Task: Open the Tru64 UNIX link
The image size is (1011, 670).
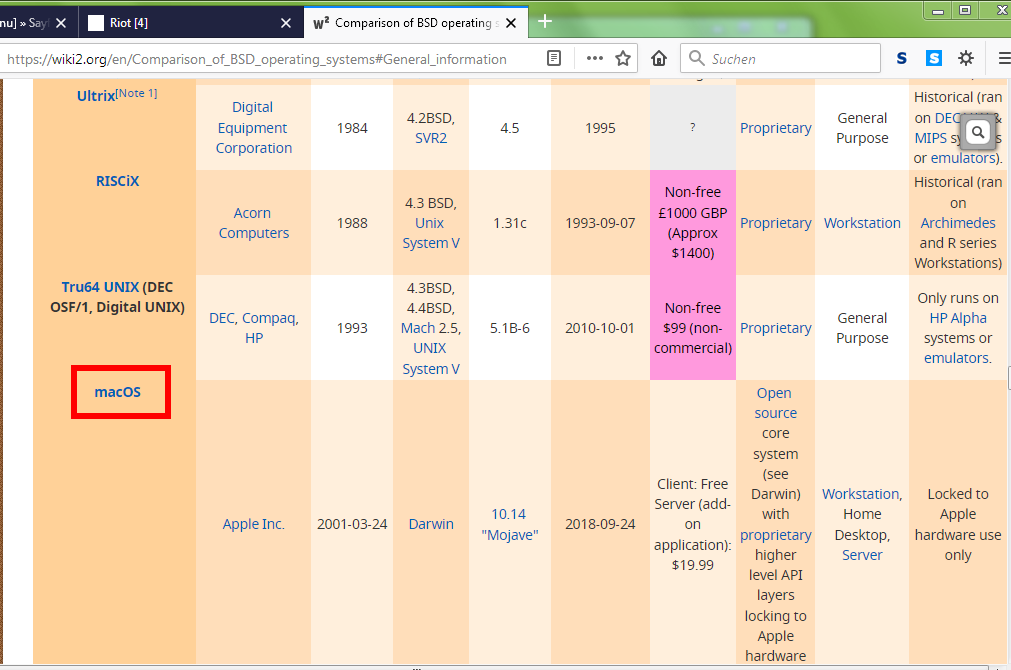Action: 100,287
